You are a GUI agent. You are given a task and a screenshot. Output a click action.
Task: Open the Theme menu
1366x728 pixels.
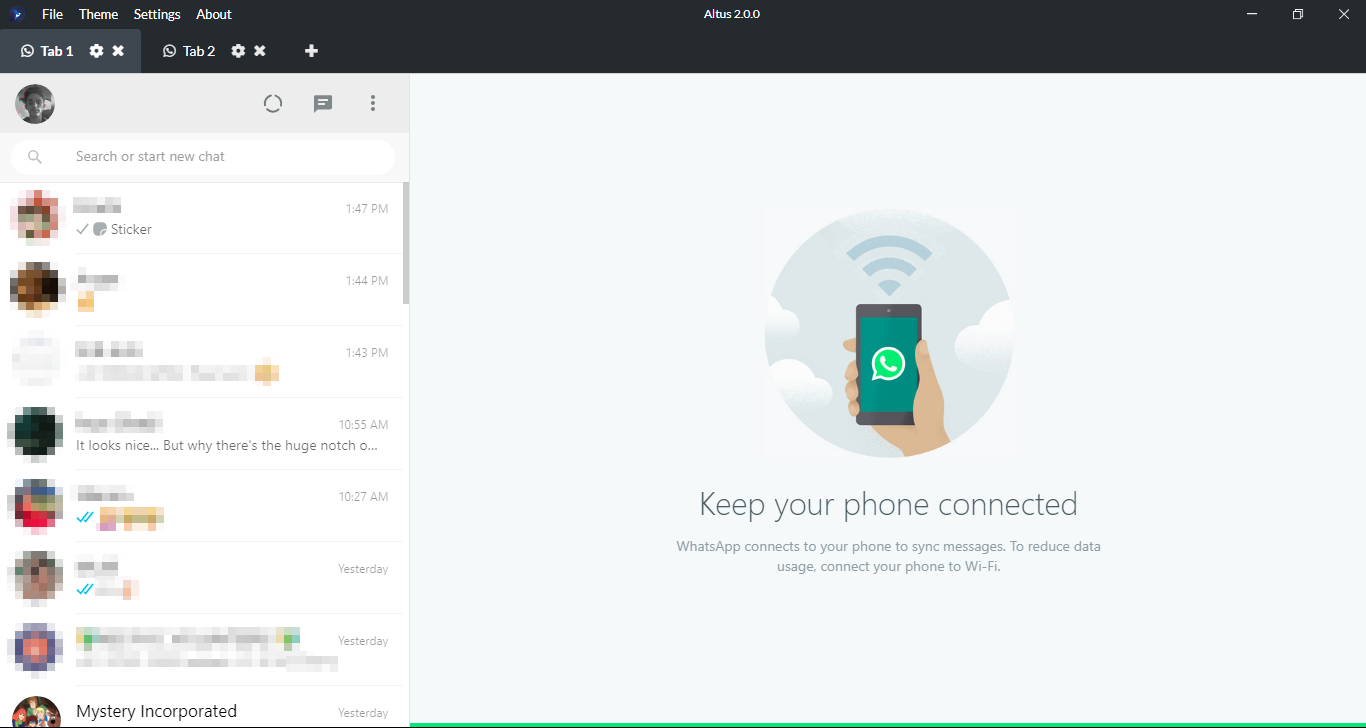pos(98,14)
